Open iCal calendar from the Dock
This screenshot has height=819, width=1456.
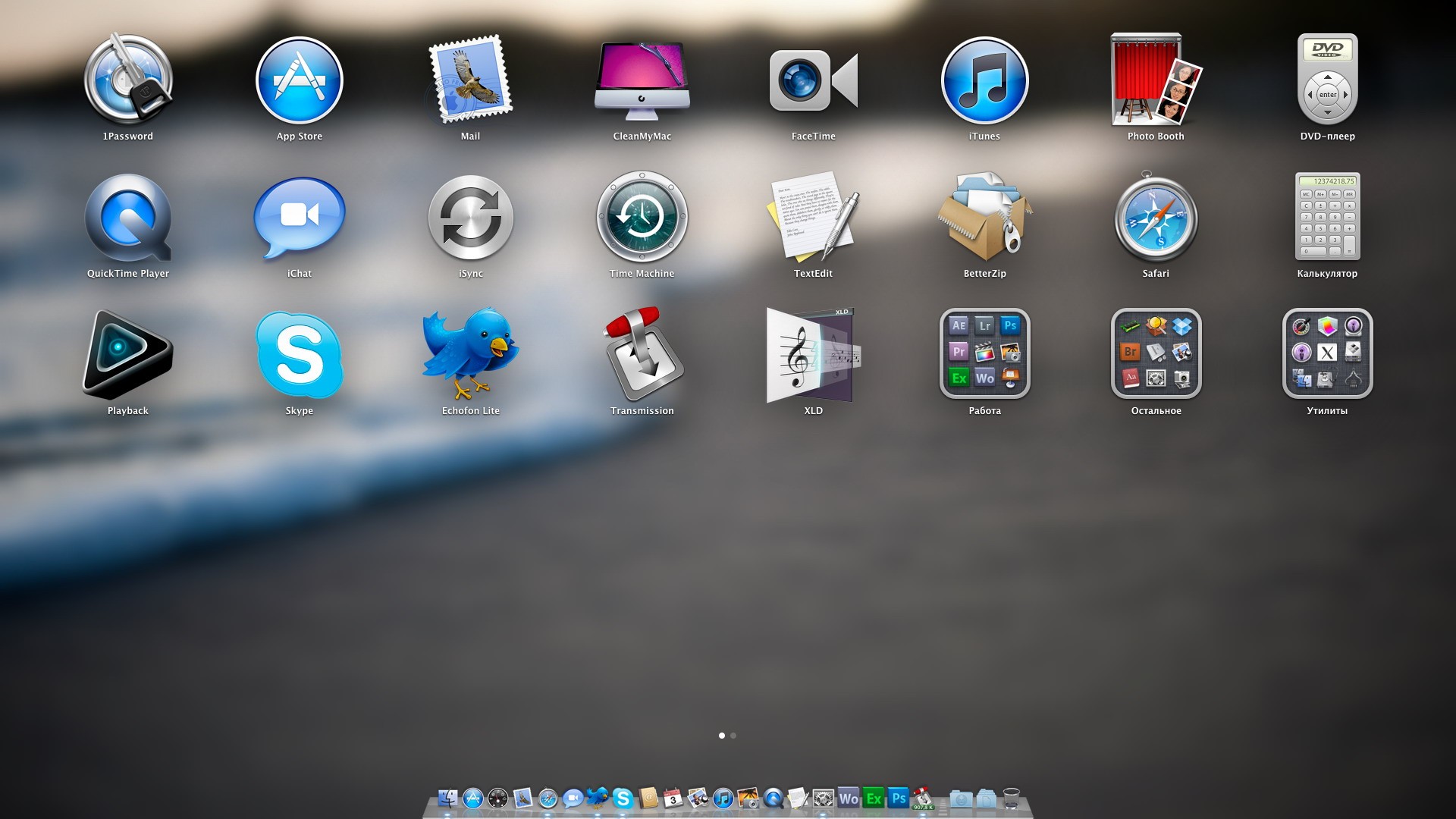point(673,798)
